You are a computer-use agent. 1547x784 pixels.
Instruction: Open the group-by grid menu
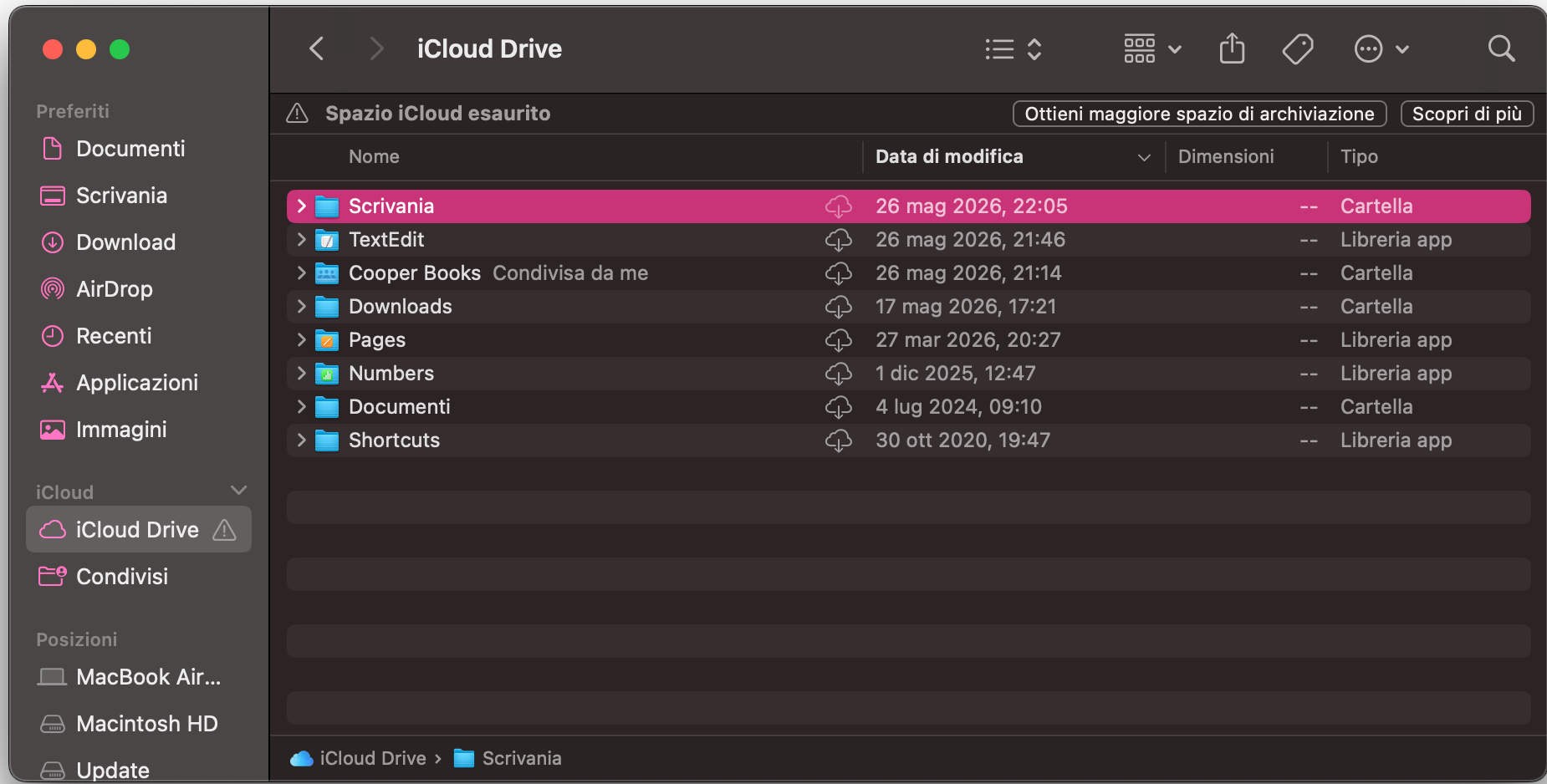[x=1152, y=49]
